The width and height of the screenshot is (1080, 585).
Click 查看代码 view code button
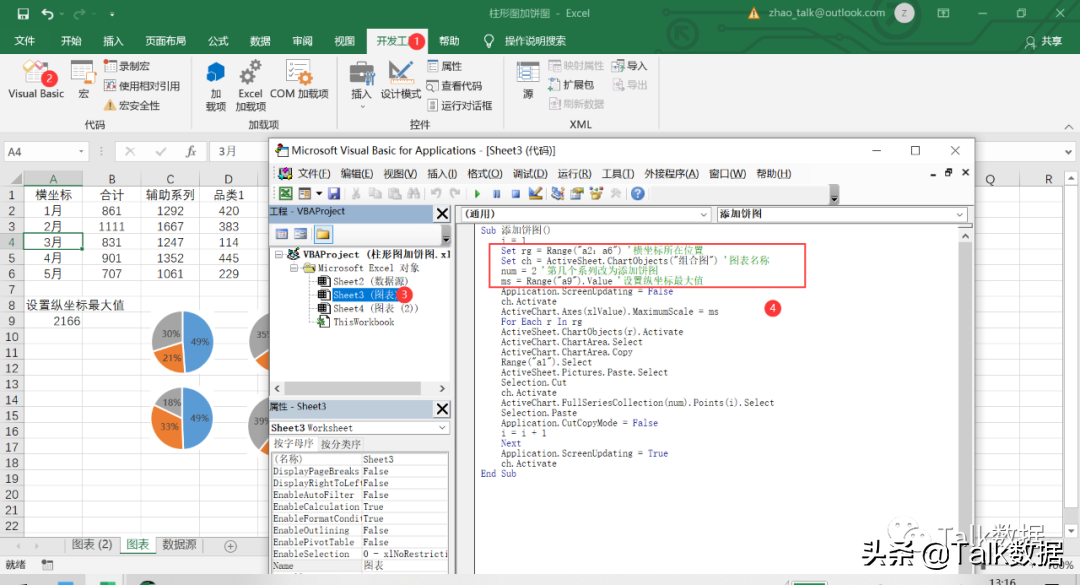tap(455, 85)
